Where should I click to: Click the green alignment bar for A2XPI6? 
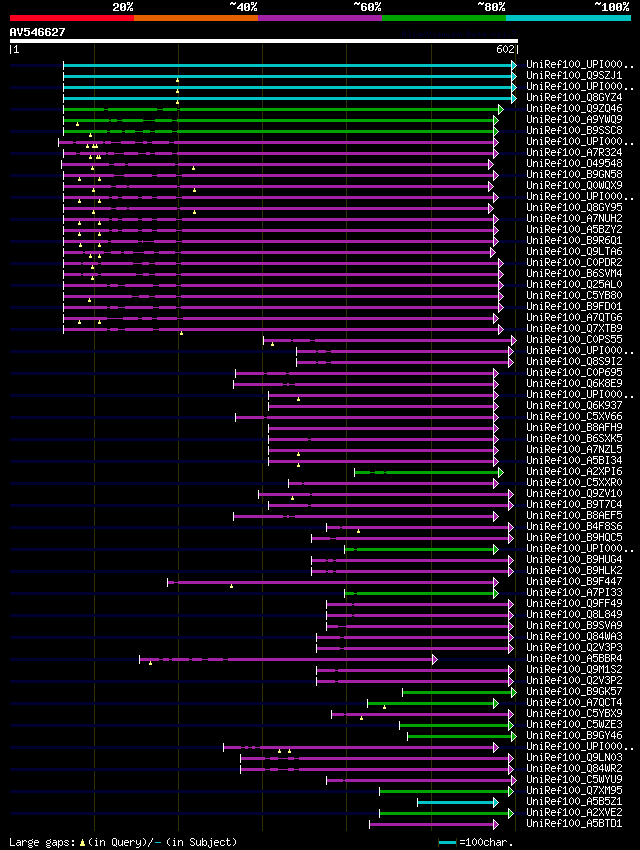tap(429, 473)
